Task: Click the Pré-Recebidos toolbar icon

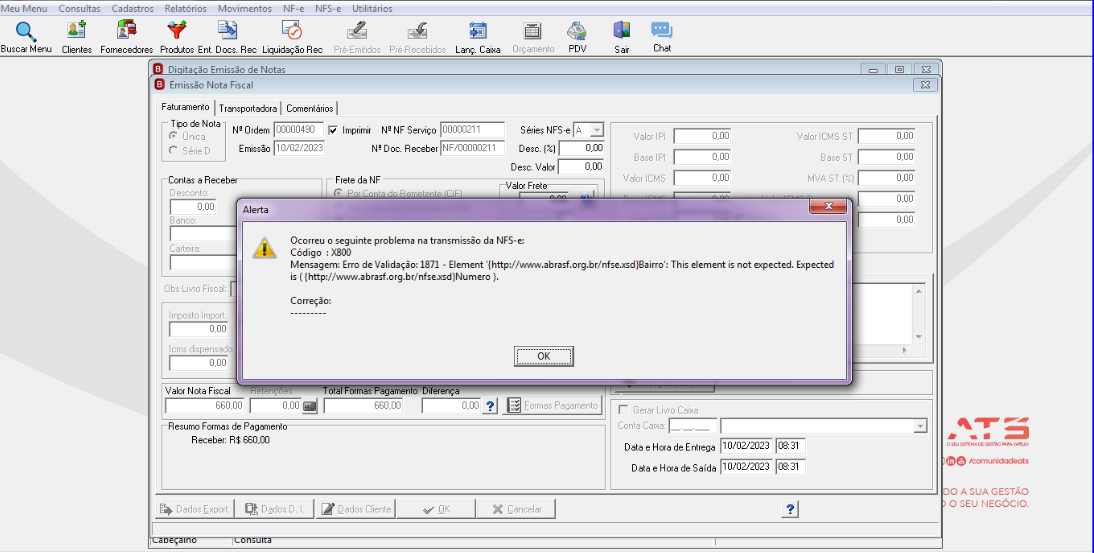Action: point(417,38)
